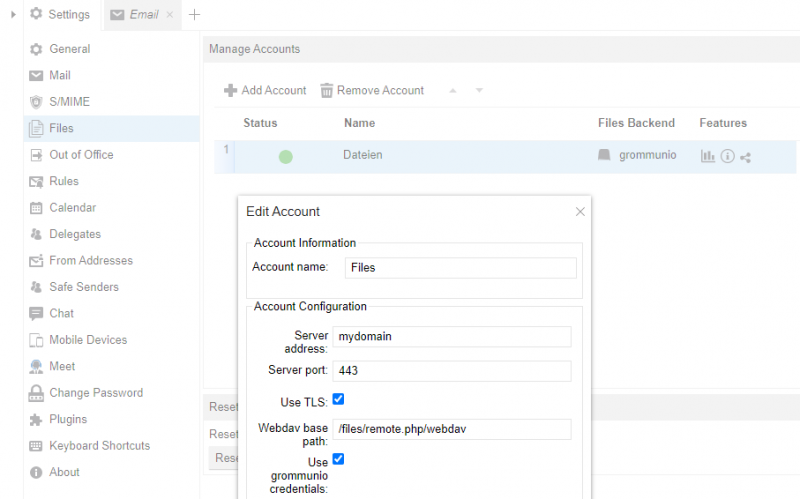Close the Email tab with its X

[169, 15]
